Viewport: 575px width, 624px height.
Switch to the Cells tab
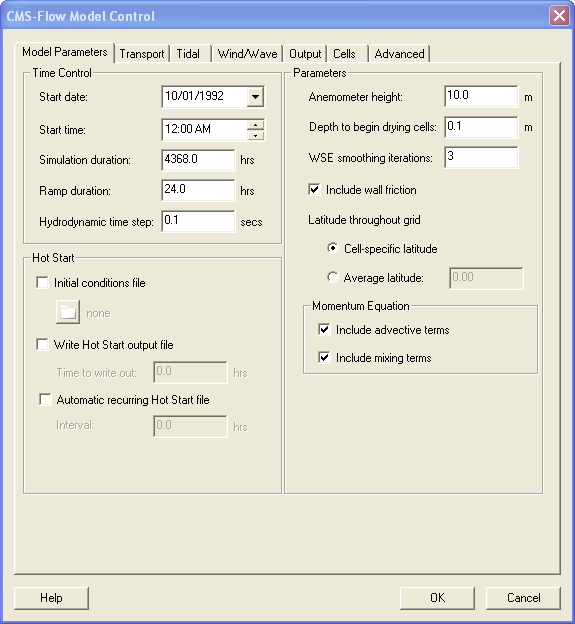tap(345, 54)
